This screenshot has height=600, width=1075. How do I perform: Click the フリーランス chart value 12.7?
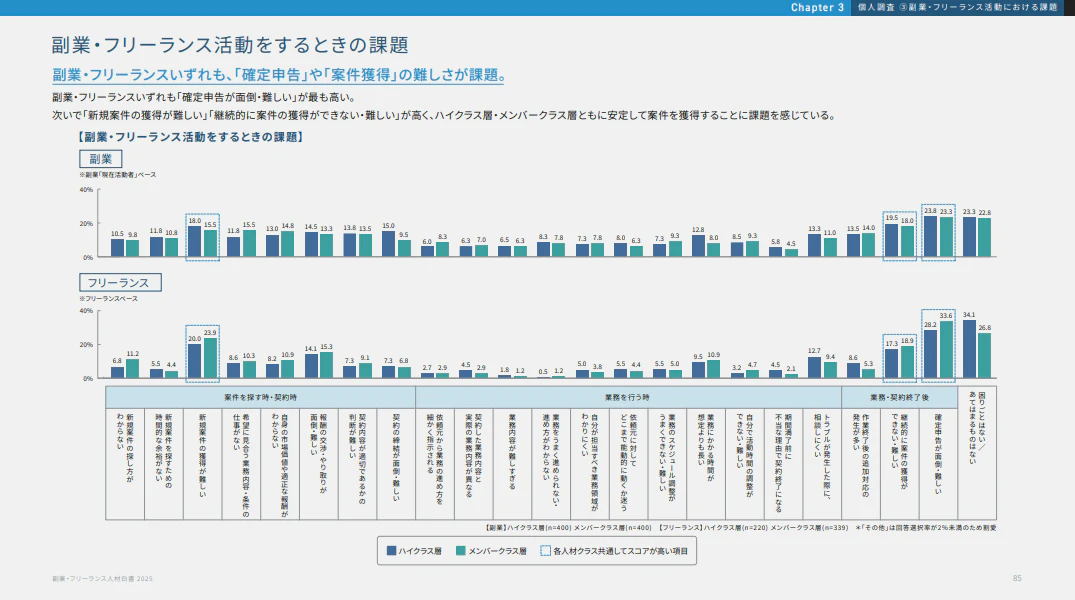814,351
